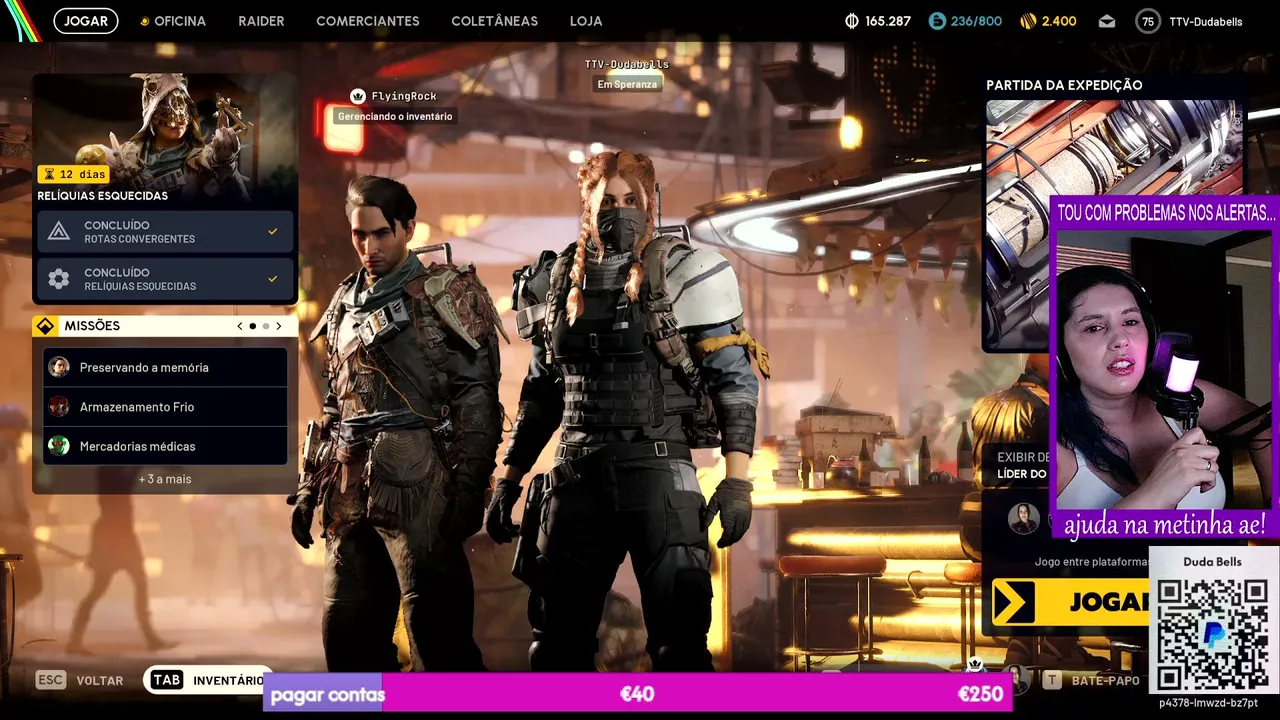Select the TTV-Dudabells name above character
This screenshot has width=1280, height=720.
[x=627, y=64]
